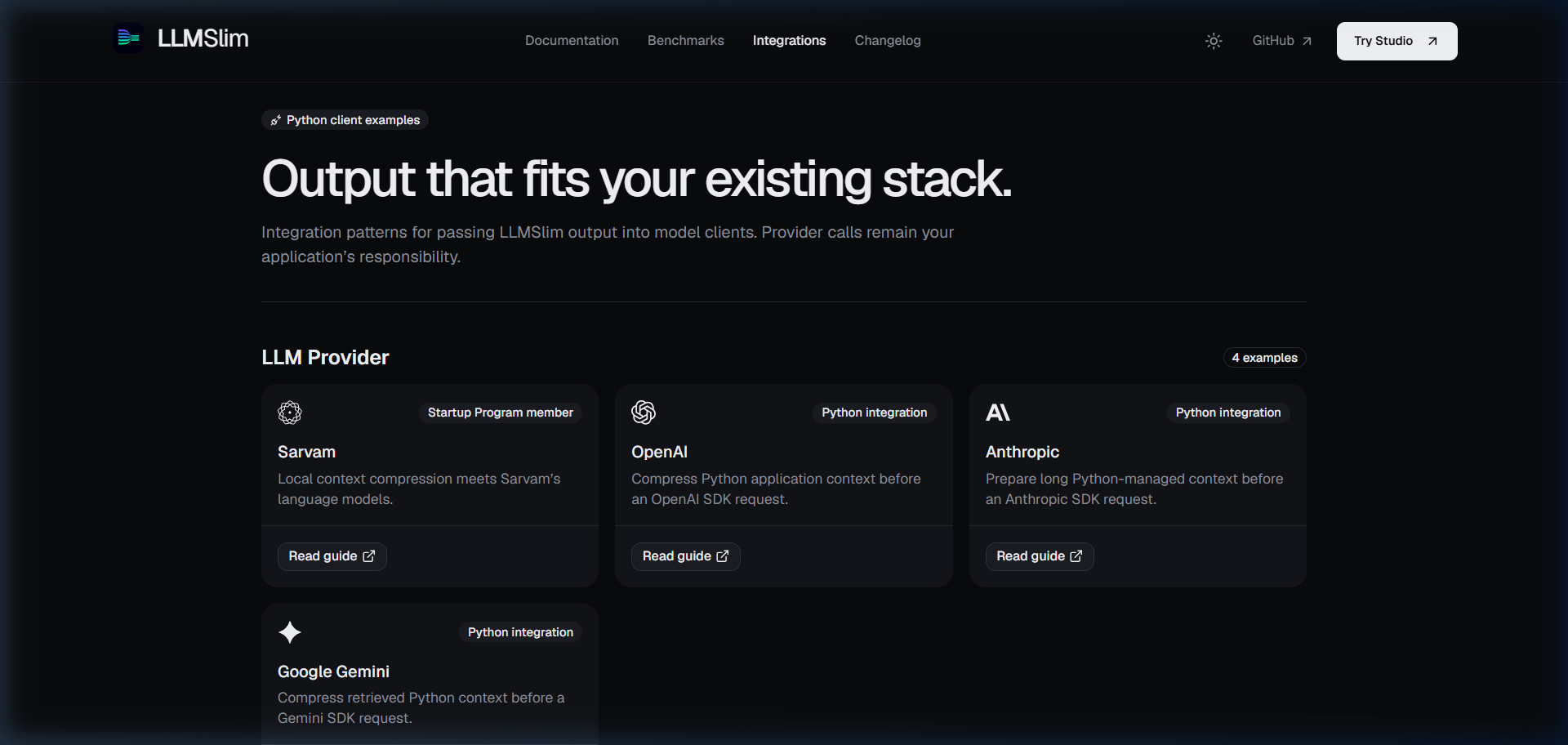Click the external link icon in Anthropic Read guide
Viewport: 1568px width, 745px height.
coord(1076,556)
